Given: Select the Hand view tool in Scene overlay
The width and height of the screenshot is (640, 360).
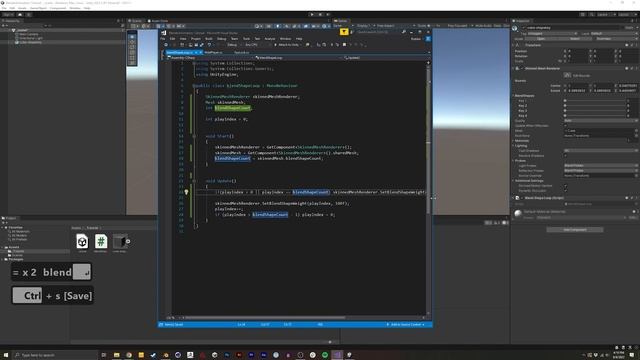Looking at the screenshot, I should click(x=132, y=36).
